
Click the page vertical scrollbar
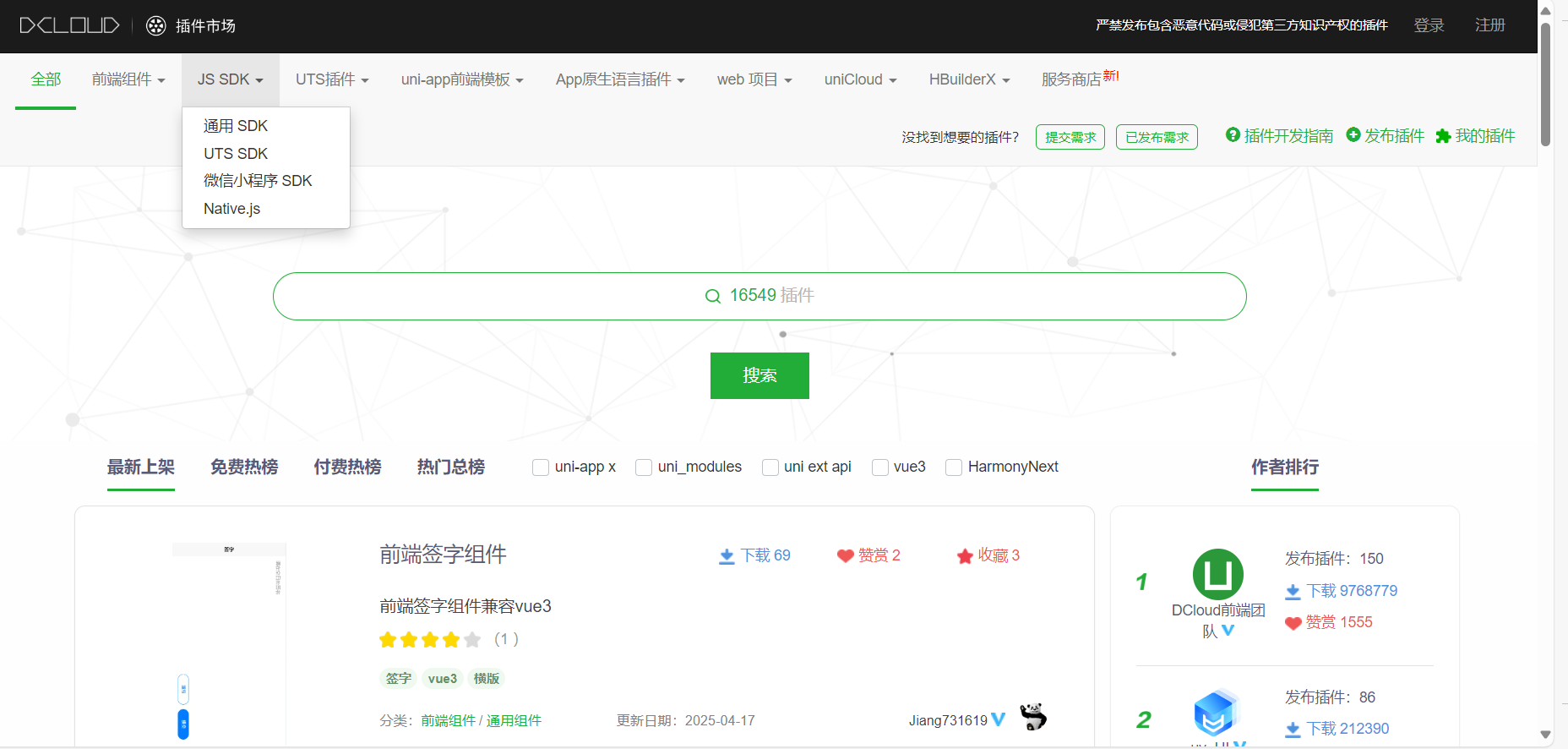pos(1545,85)
